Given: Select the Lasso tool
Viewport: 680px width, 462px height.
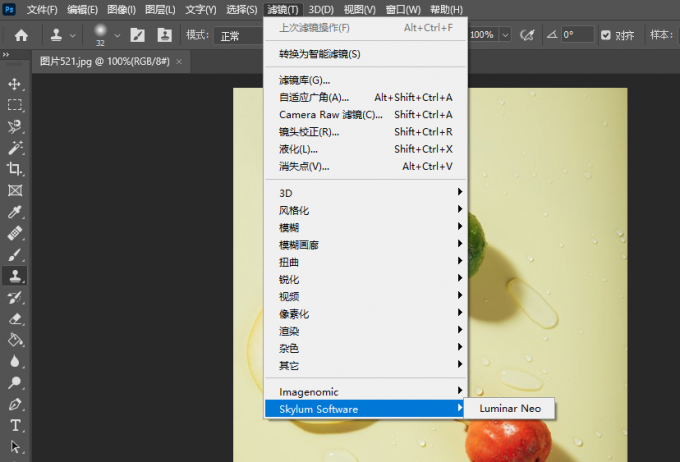Looking at the screenshot, I should point(15,126).
